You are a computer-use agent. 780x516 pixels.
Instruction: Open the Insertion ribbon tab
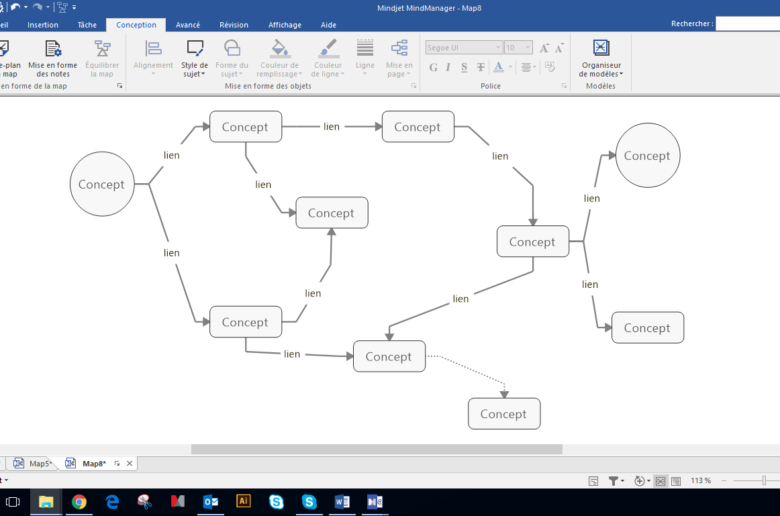click(x=43, y=24)
